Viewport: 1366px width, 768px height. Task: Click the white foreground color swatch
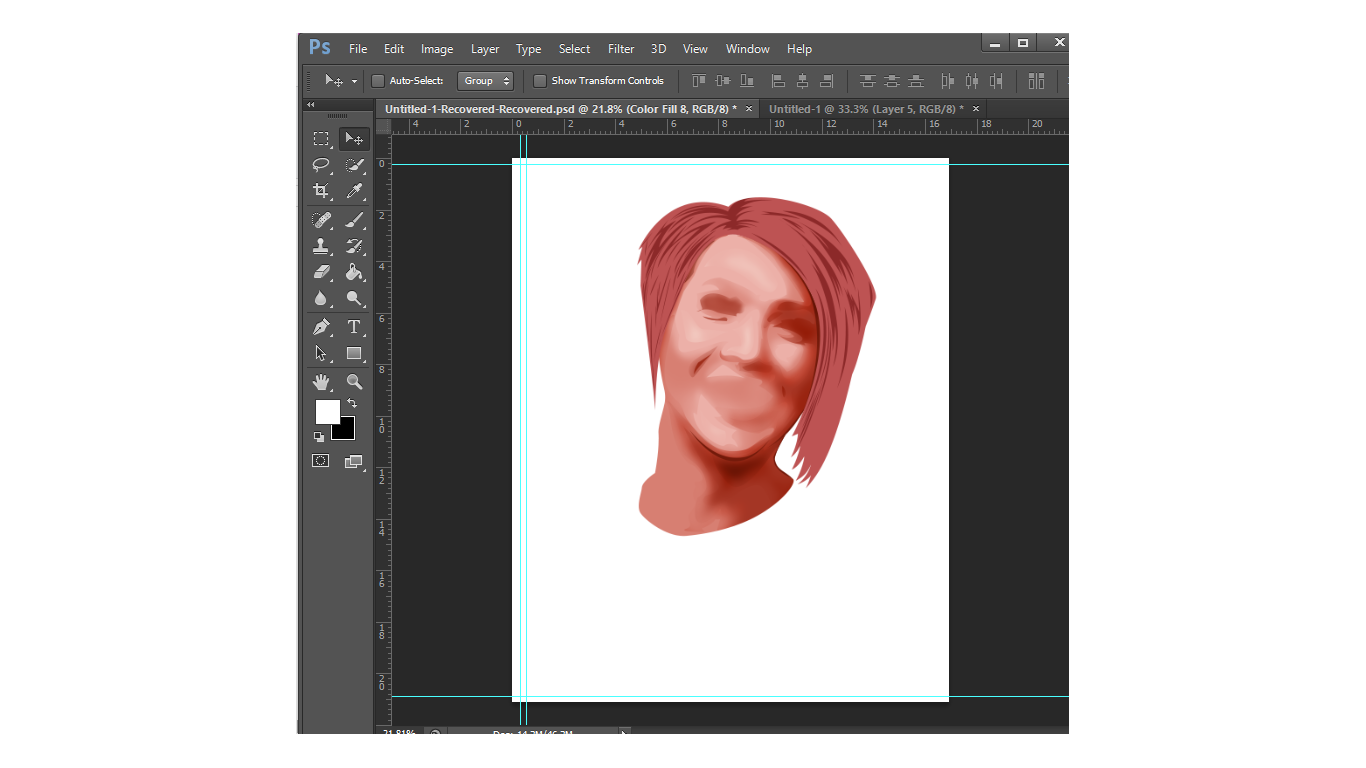[326, 410]
